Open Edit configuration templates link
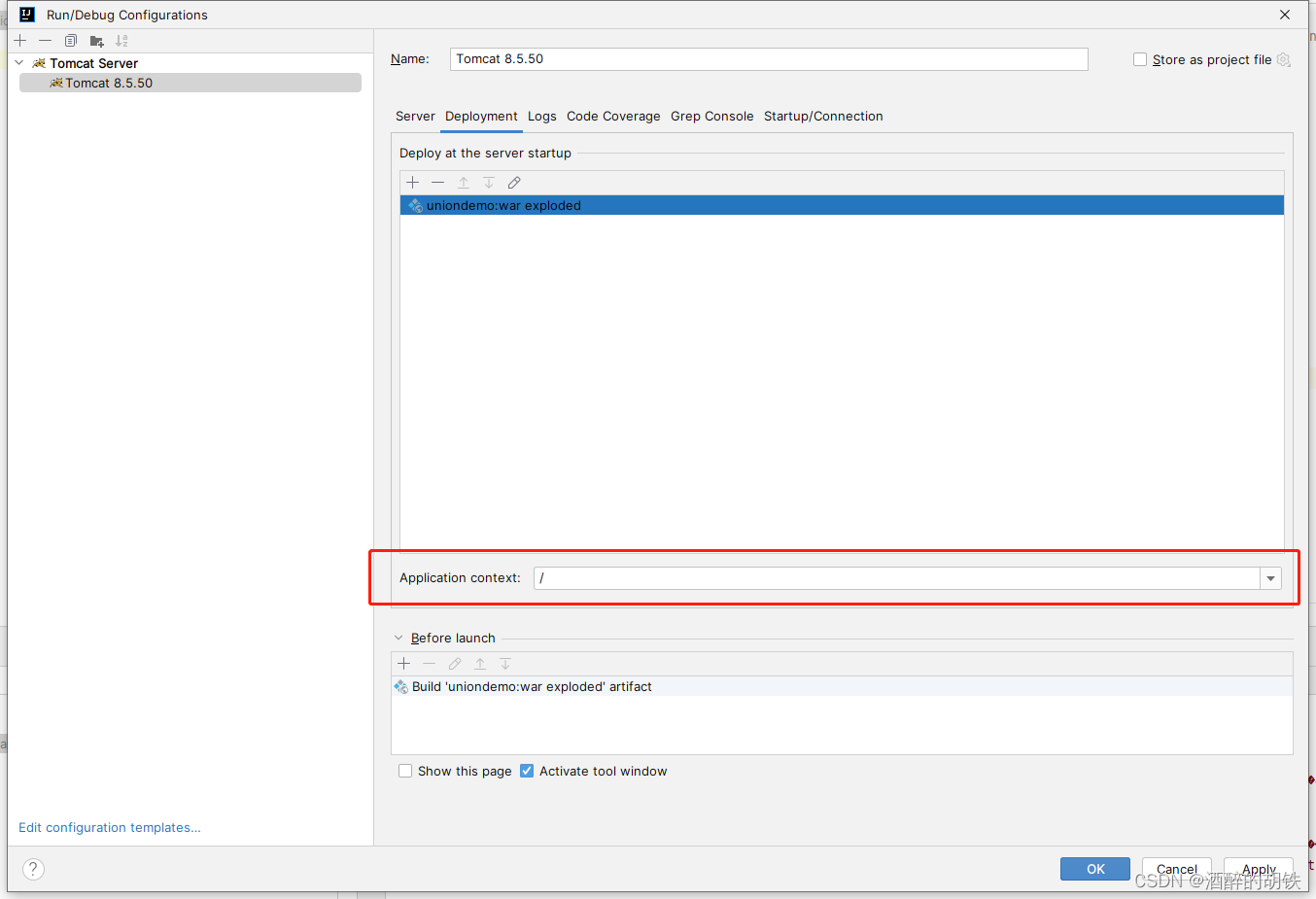The height and width of the screenshot is (899, 1316). pos(110,828)
